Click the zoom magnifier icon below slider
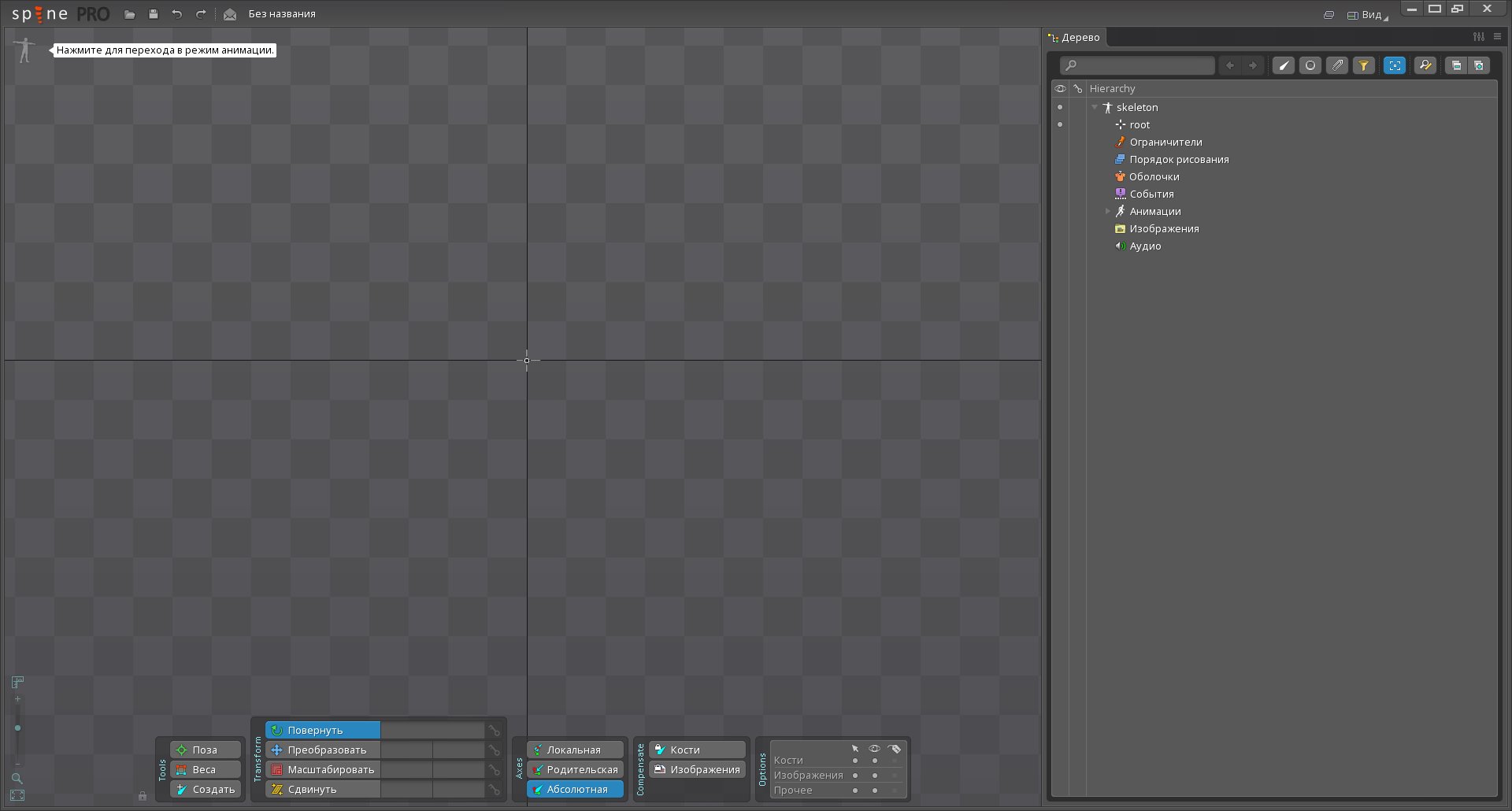This screenshot has width=1512, height=811. click(17, 778)
